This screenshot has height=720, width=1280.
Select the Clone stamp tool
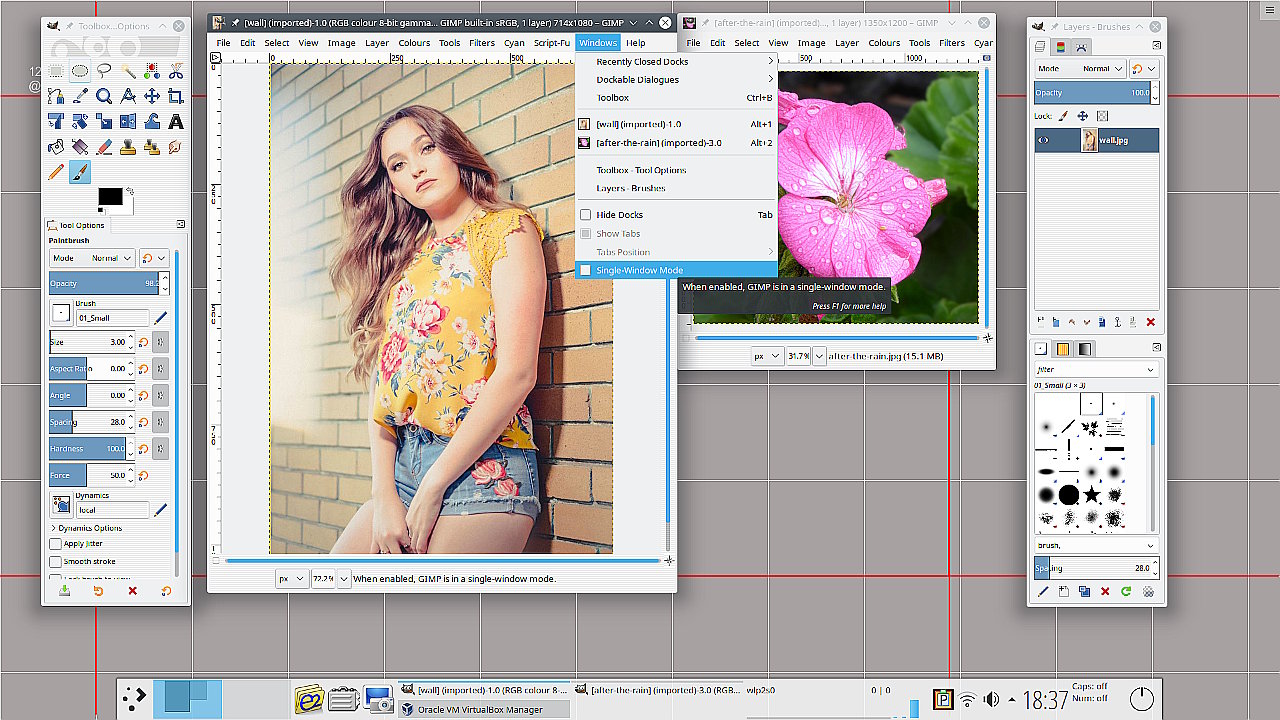pyautogui.click(x=128, y=147)
